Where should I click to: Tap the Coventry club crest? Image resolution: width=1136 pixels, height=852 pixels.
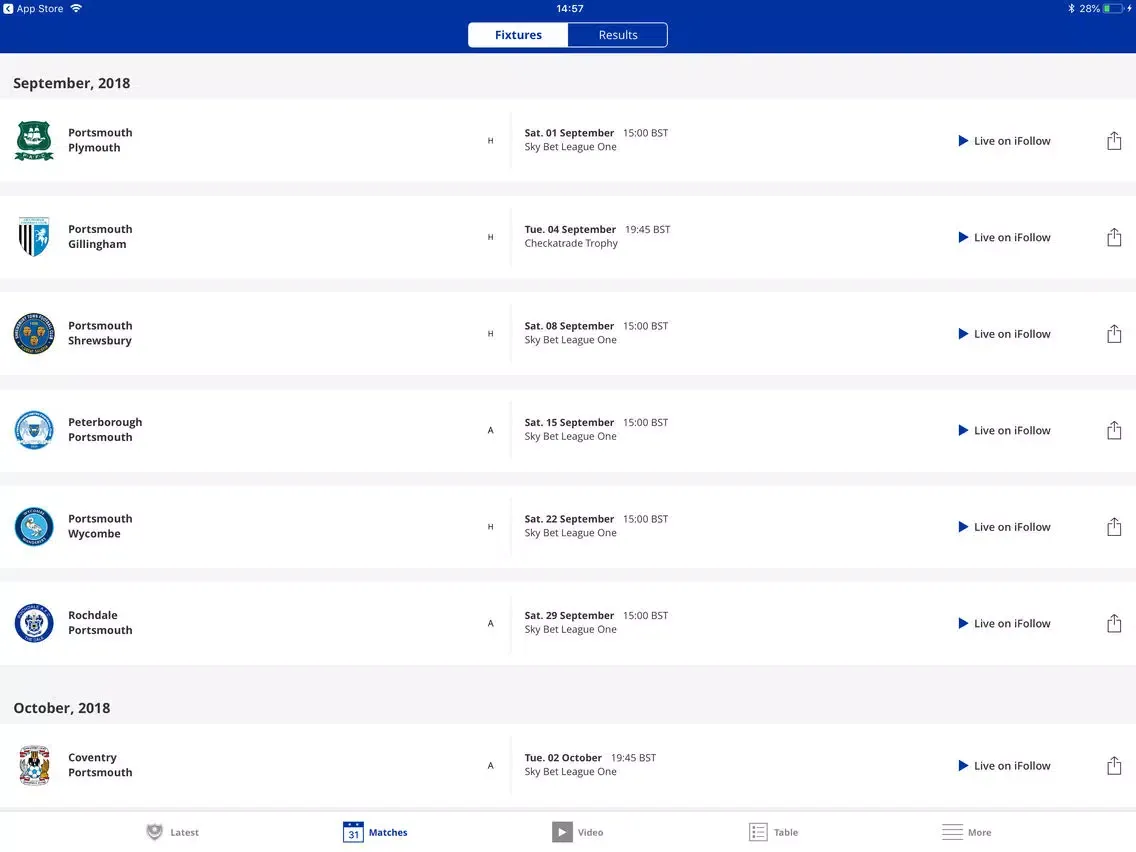click(34, 765)
